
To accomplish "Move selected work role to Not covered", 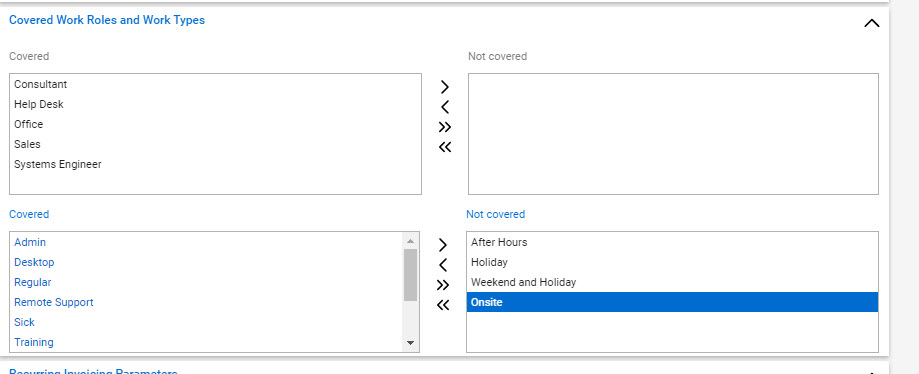I will pos(445,87).
